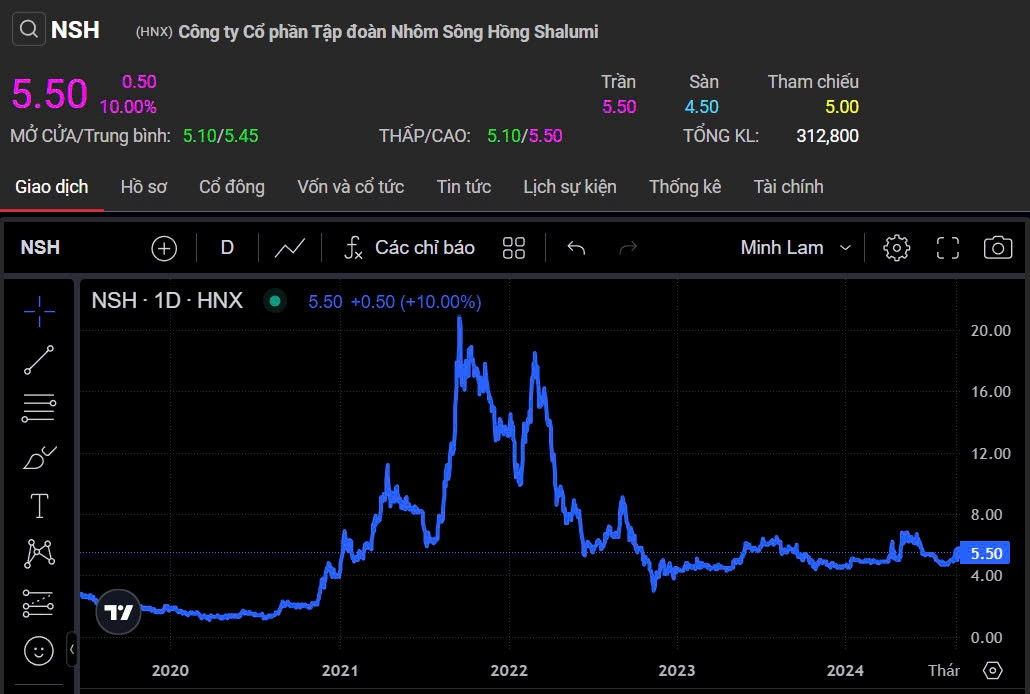Open the Cổ đông tab
Screen dimensions: 1030x694
232,187
